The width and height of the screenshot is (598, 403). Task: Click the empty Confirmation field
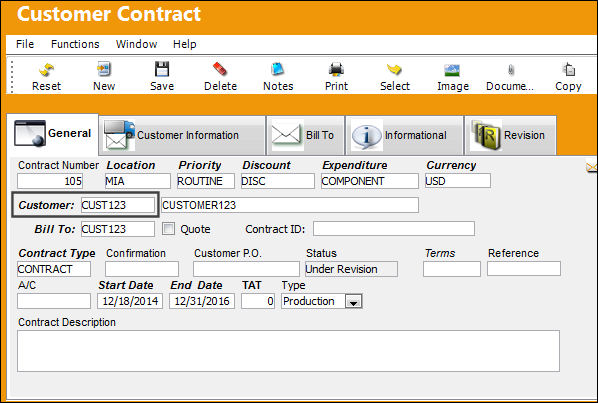142,269
